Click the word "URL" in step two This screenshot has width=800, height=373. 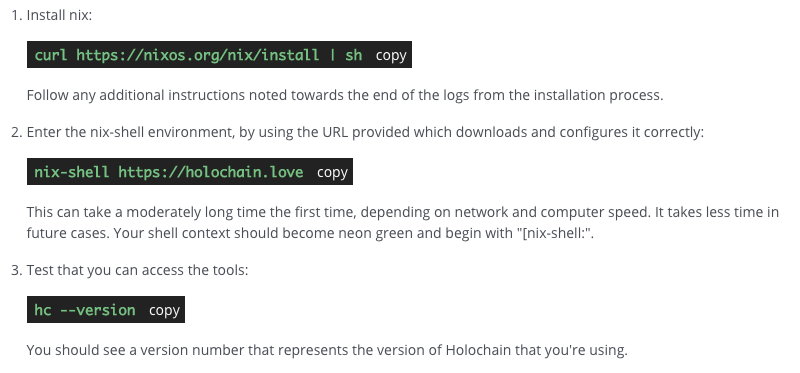click(335, 132)
